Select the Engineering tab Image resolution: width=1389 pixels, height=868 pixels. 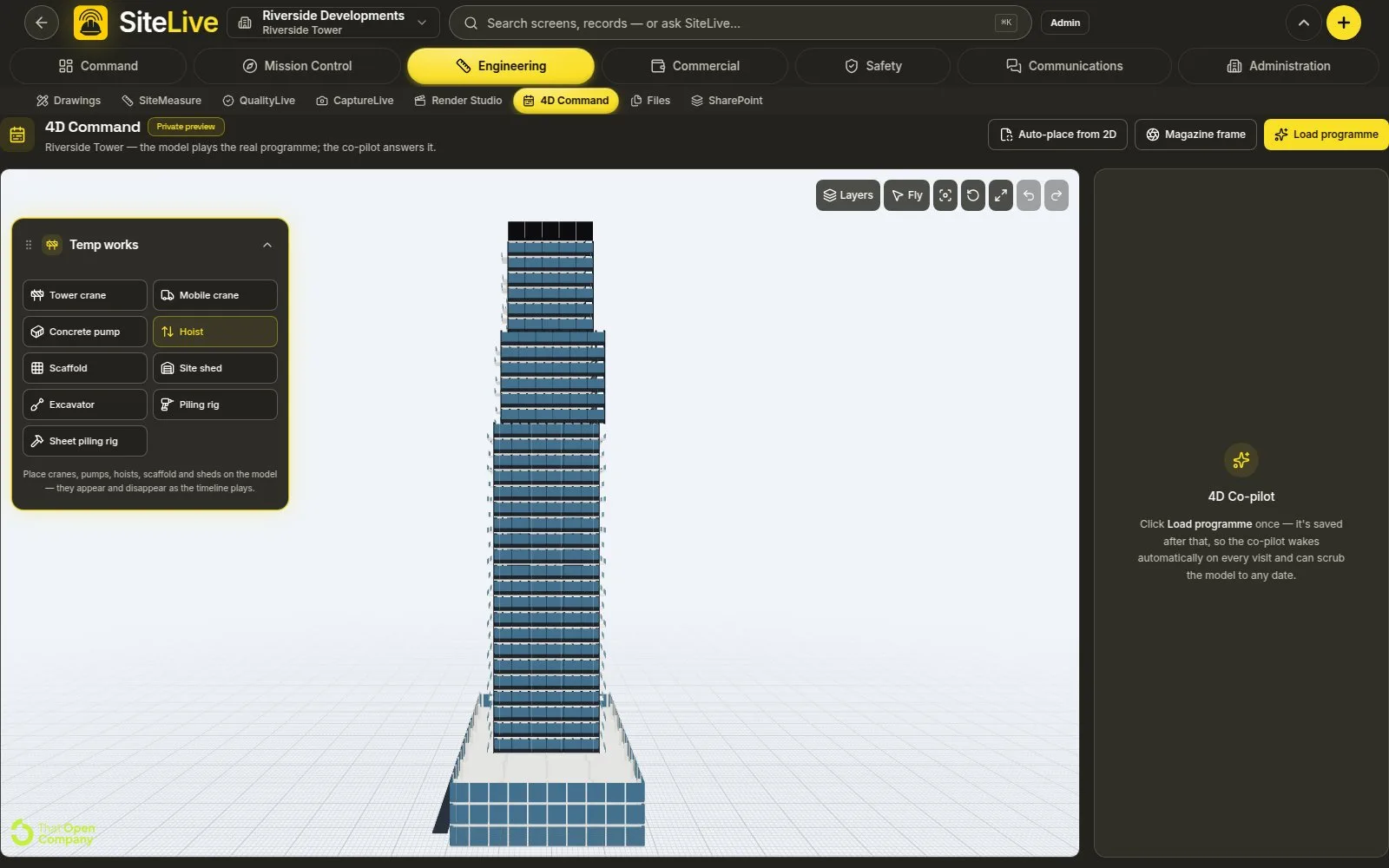click(x=501, y=66)
